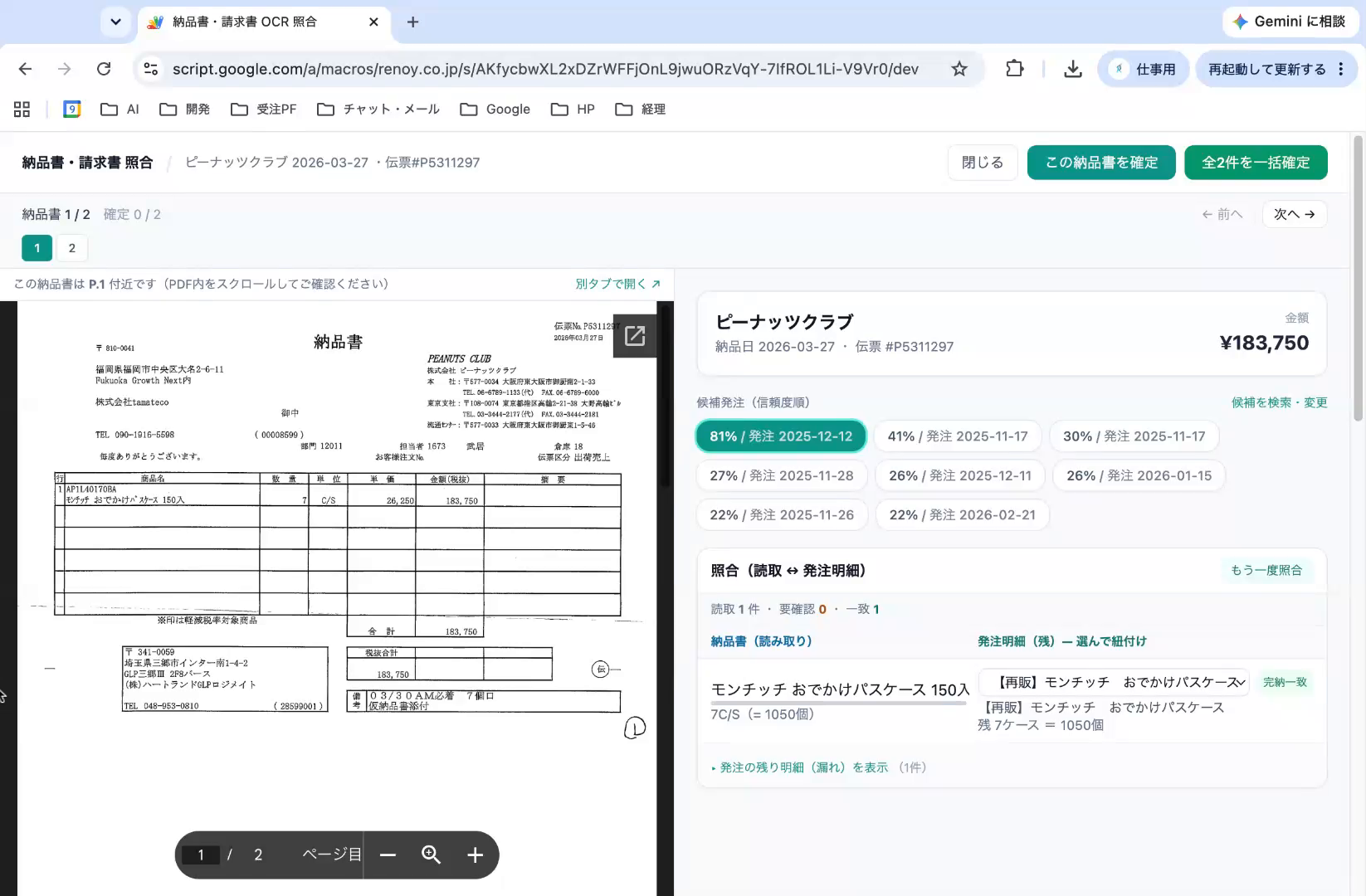Reset PDF zoom with magnifier icon
The image size is (1366, 896).
click(431, 855)
